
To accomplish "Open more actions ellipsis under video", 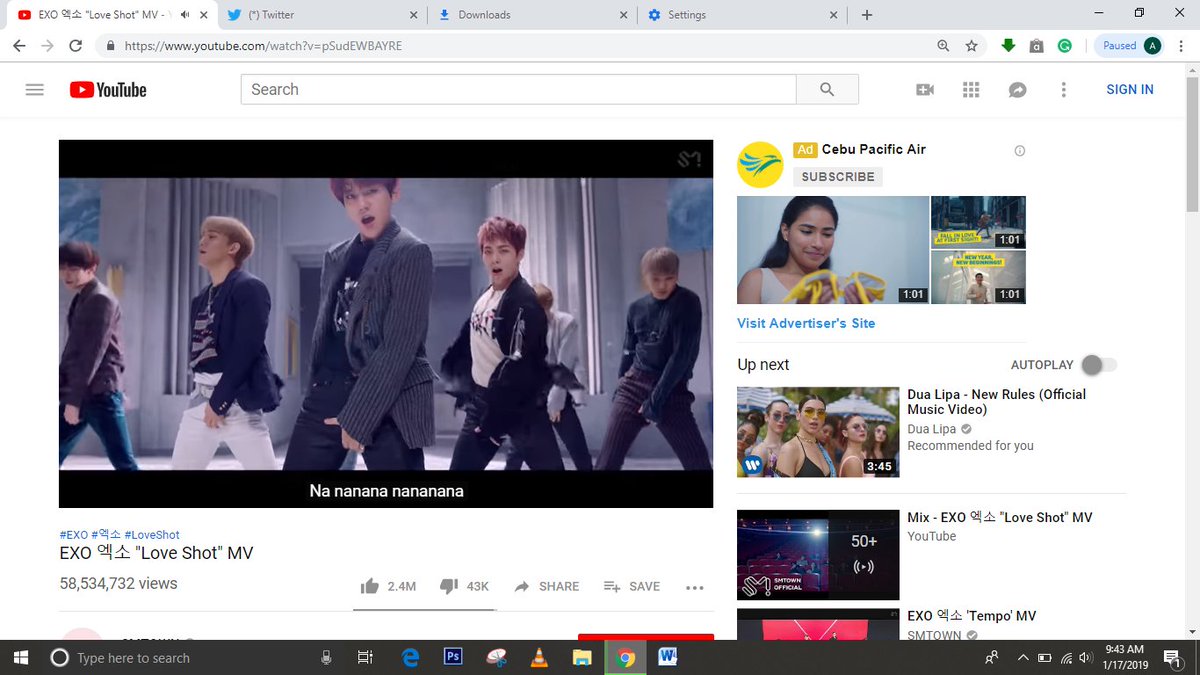I will point(695,588).
